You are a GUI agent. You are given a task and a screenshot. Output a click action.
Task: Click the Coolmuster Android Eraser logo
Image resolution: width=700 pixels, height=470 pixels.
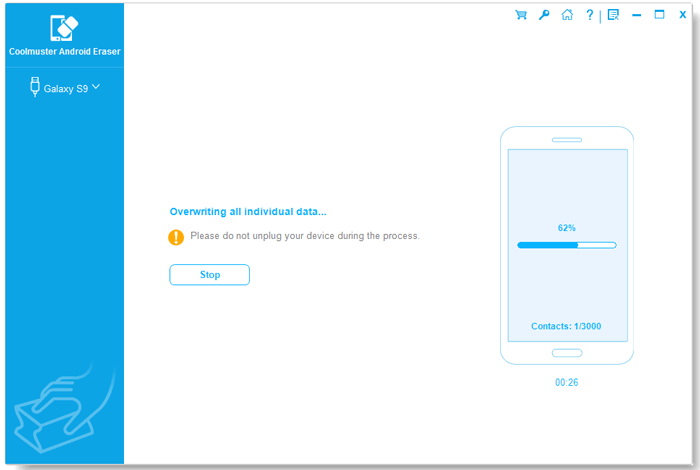64,28
